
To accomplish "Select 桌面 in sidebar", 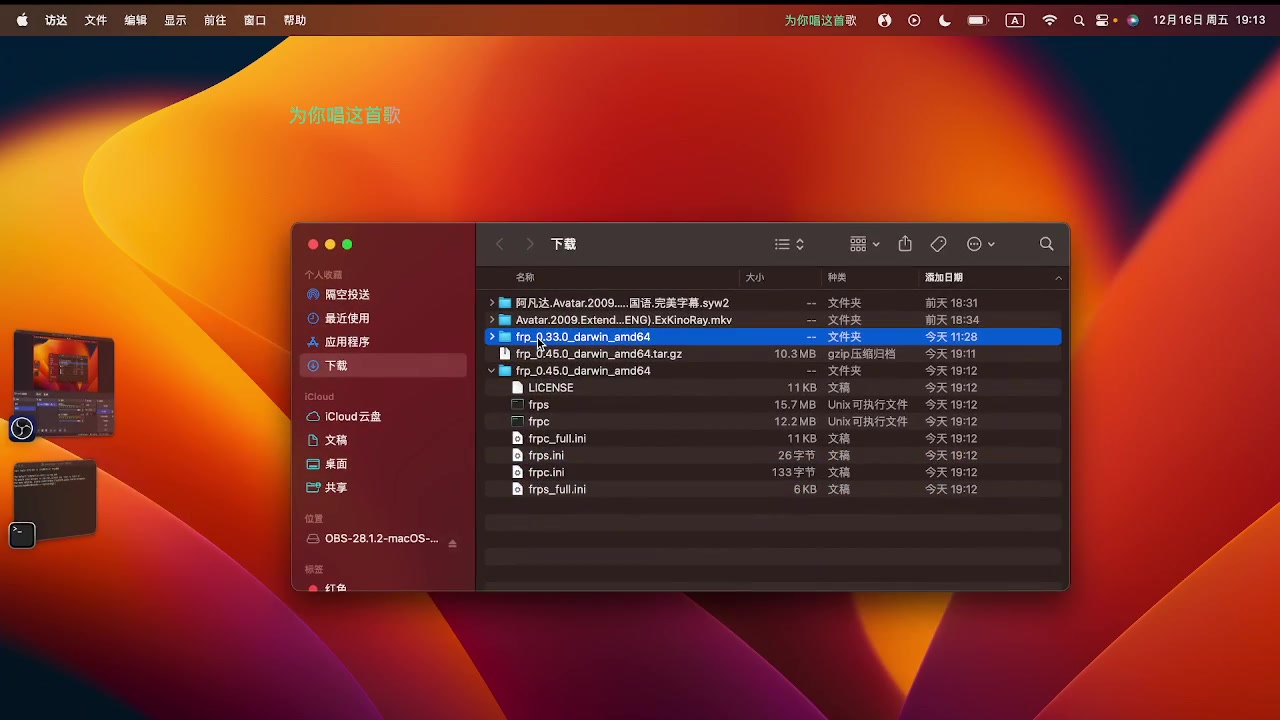I will pyautogui.click(x=384, y=464).
